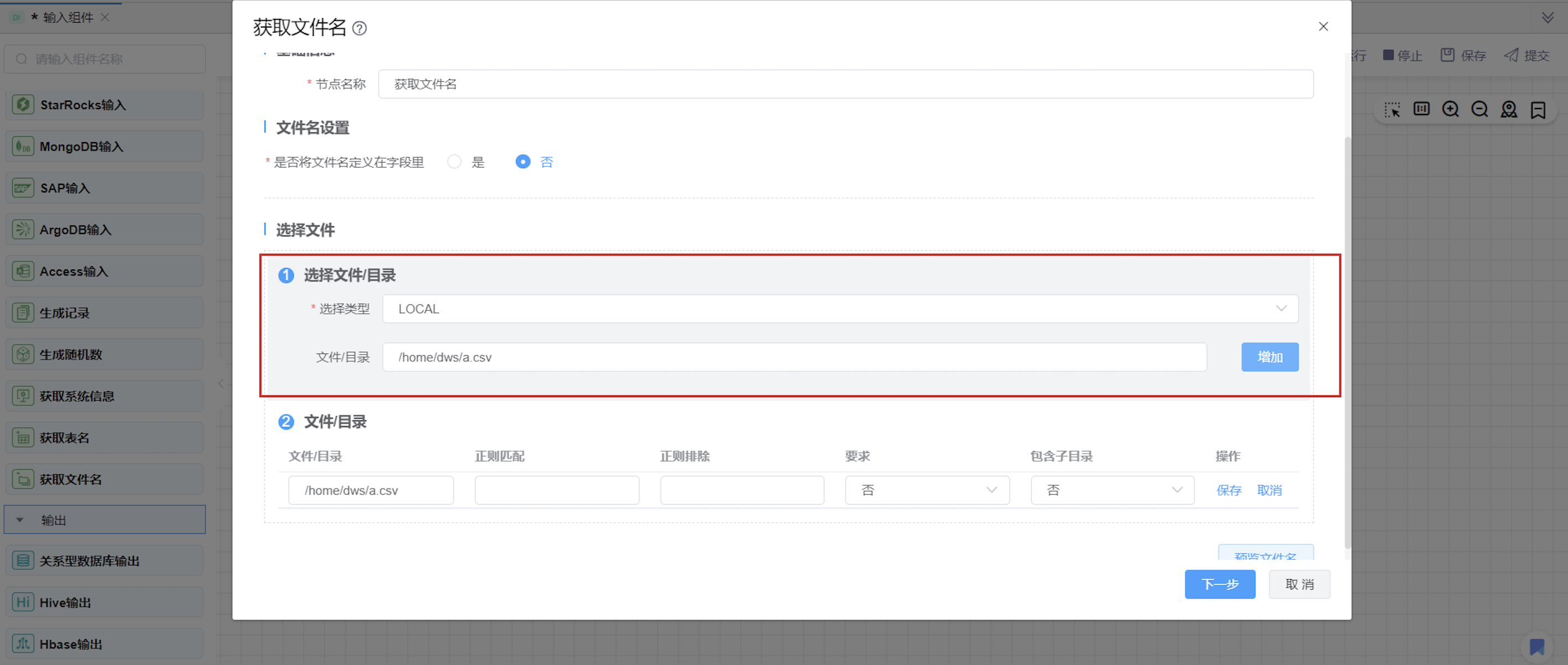Image resolution: width=1568 pixels, height=665 pixels.
Task: Open the 选择类型 LOCAL dropdown
Action: pos(839,309)
